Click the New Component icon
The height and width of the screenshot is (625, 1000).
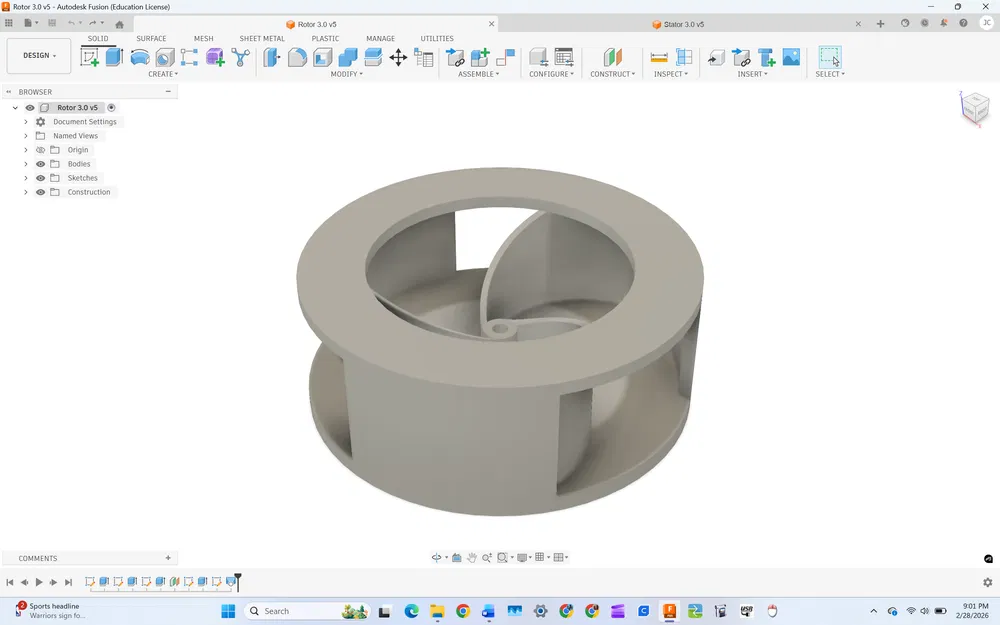click(x=480, y=57)
